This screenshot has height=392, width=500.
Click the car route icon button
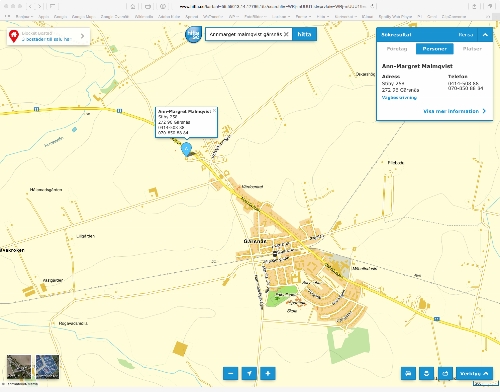pos(408,373)
